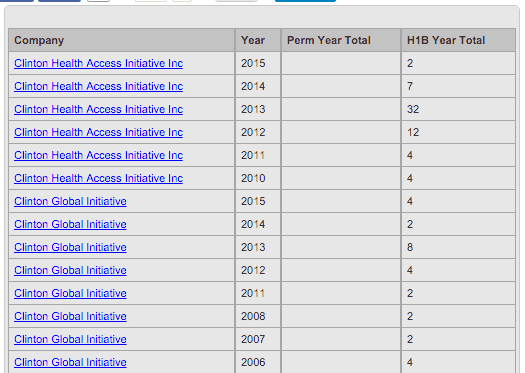The image size is (525, 373).
Task: Open Clinton Global Initiative 2012 row link
Action: pos(70,270)
